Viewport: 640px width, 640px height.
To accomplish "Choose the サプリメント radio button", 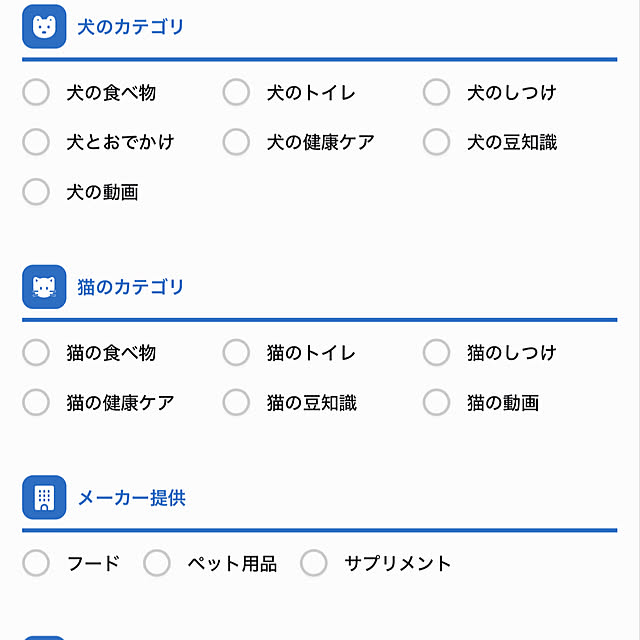I will click(x=314, y=563).
